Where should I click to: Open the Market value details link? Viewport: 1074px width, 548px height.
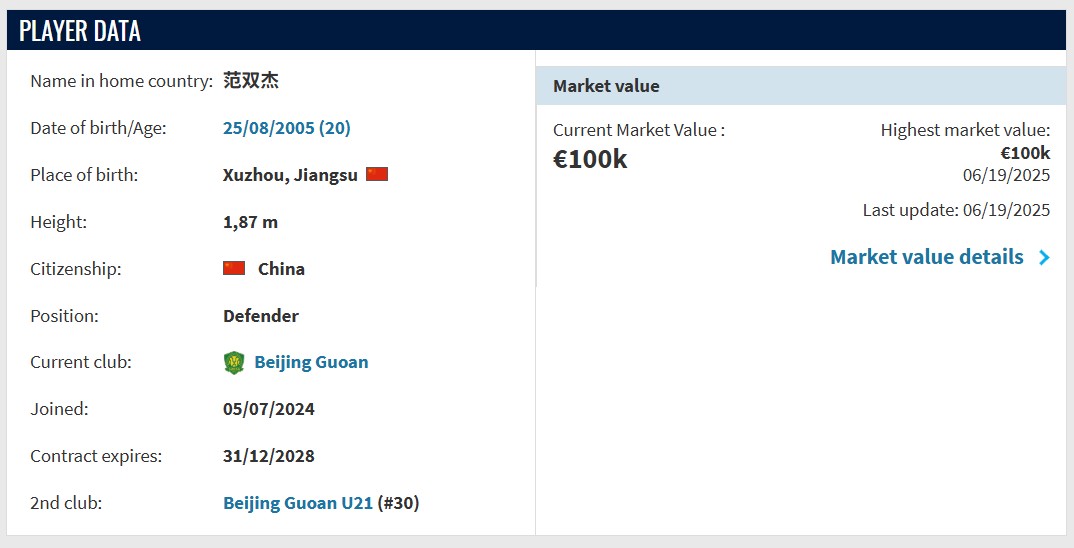coord(926,257)
